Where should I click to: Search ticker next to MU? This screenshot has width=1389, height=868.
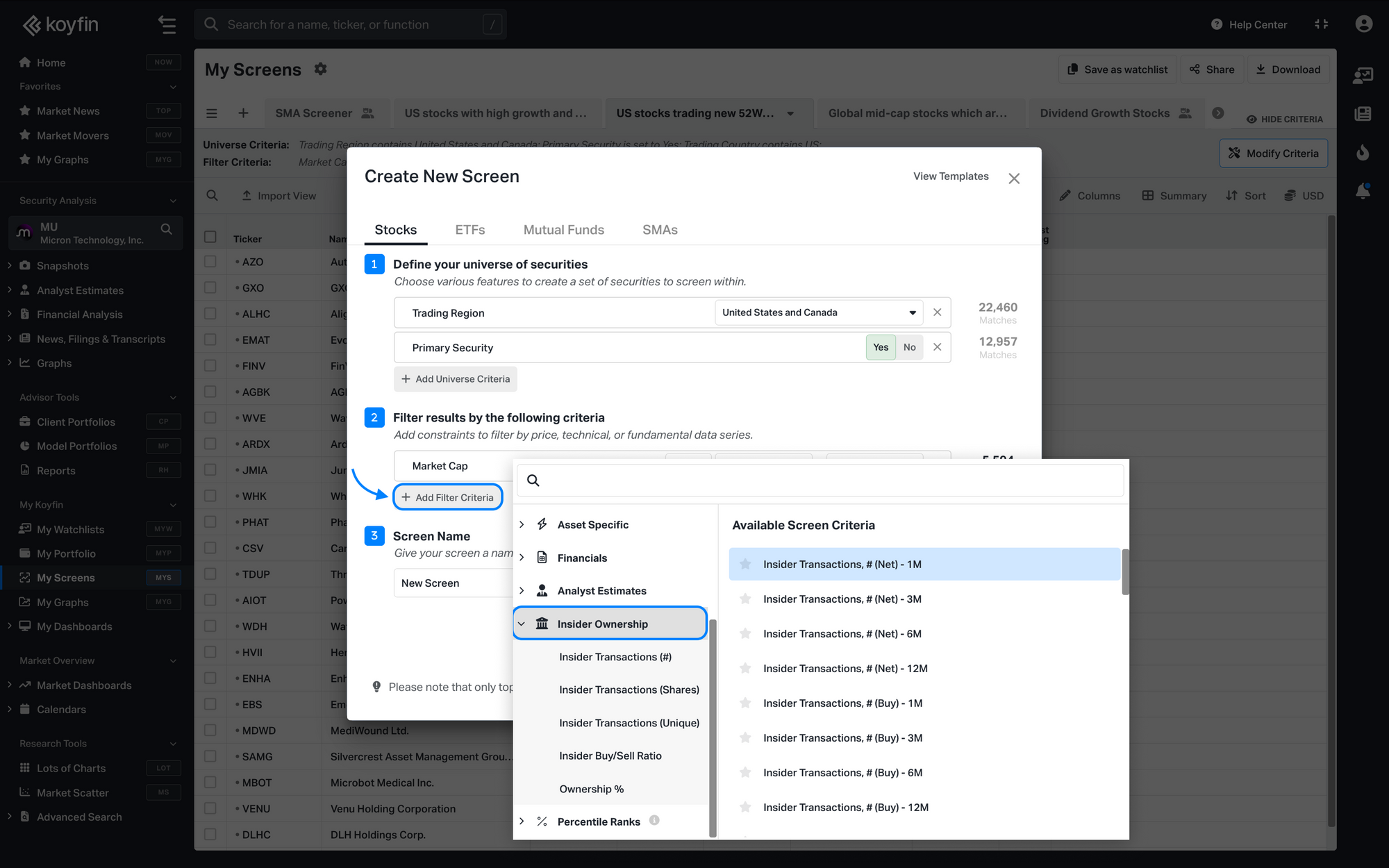(x=166, y=228)
